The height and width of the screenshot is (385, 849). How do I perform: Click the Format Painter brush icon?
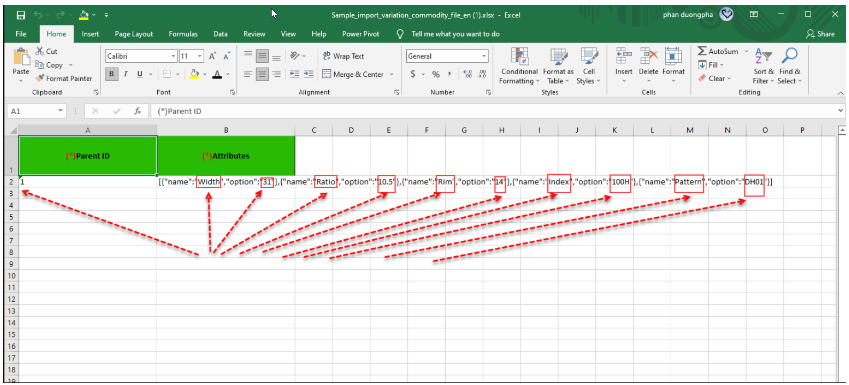click(40, 79)
